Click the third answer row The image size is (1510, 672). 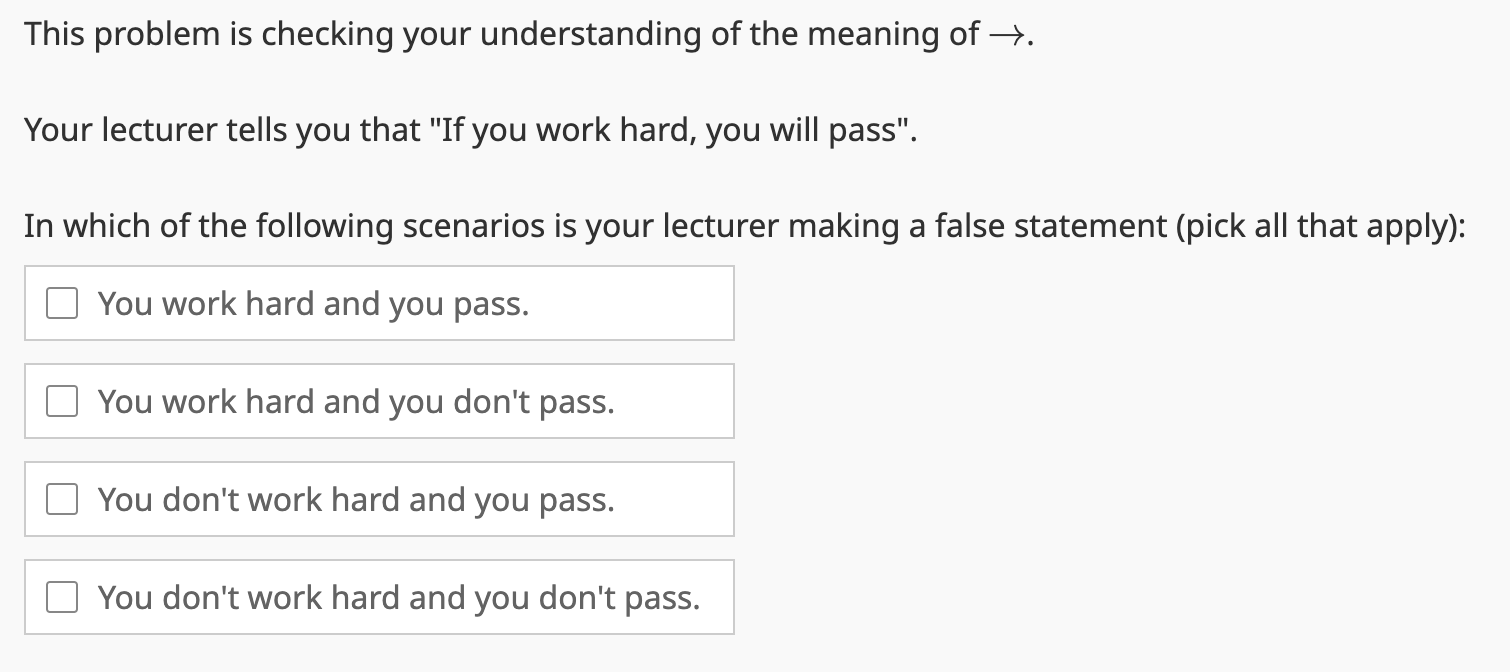coord(378,499)
